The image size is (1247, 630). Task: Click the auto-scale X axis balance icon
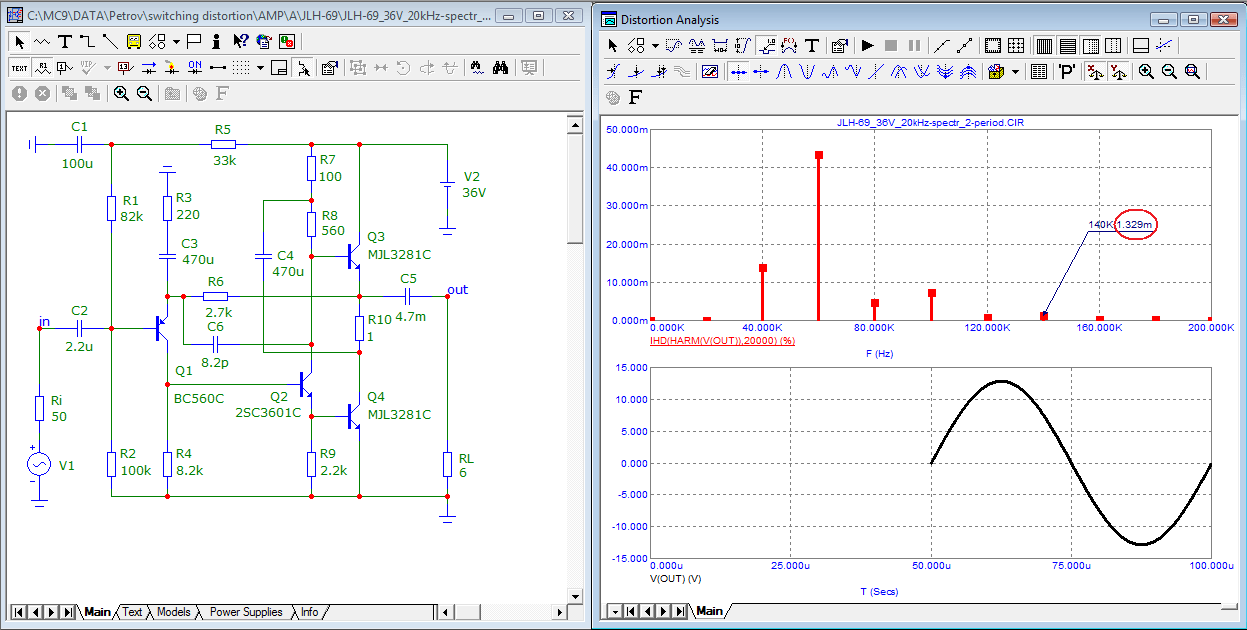click(x=1096, y=72)
